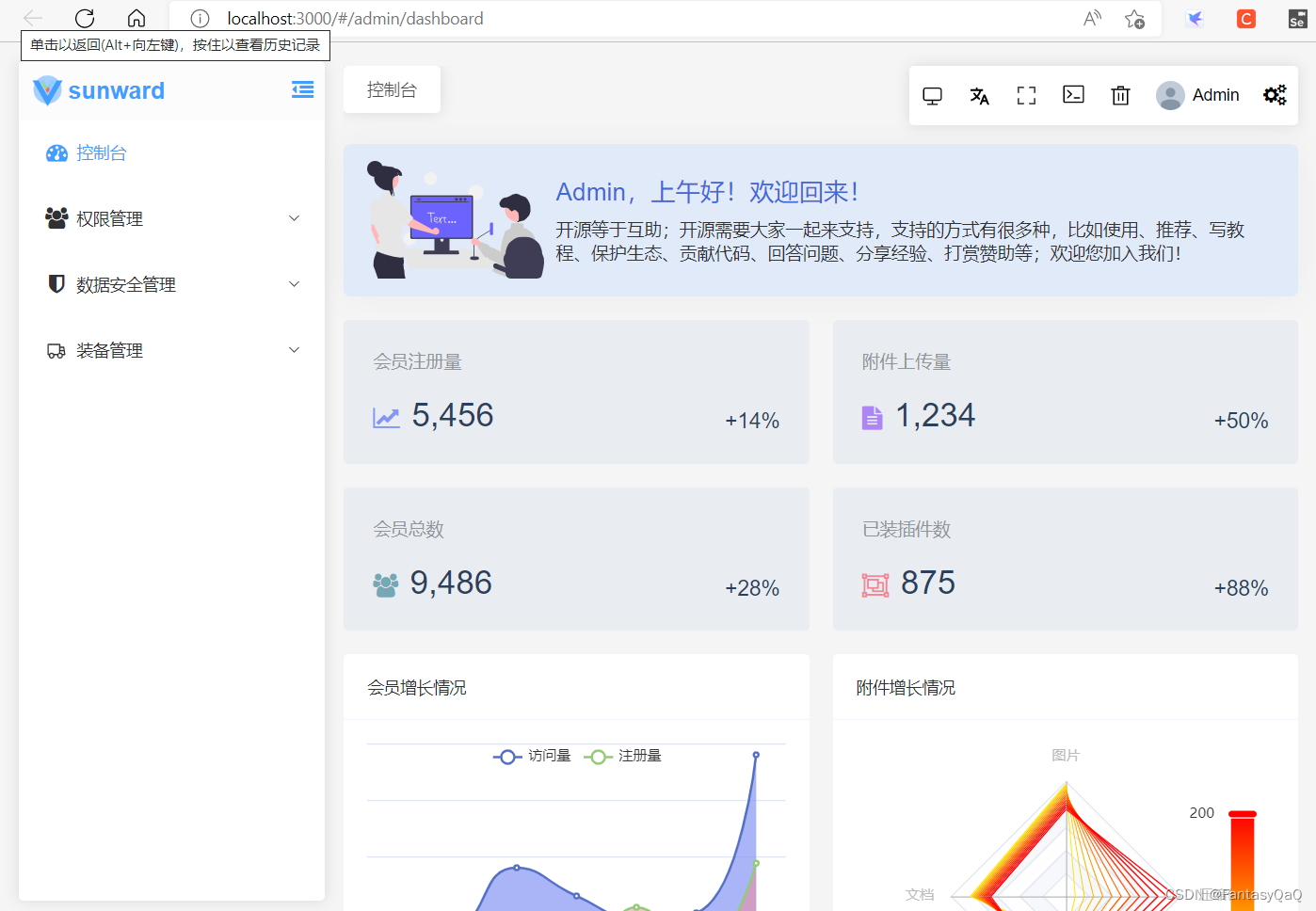Reload the page with the browser refresh icon
Image resolution: width=1316 pixels, height=911 pixels.
click(85, 18)
